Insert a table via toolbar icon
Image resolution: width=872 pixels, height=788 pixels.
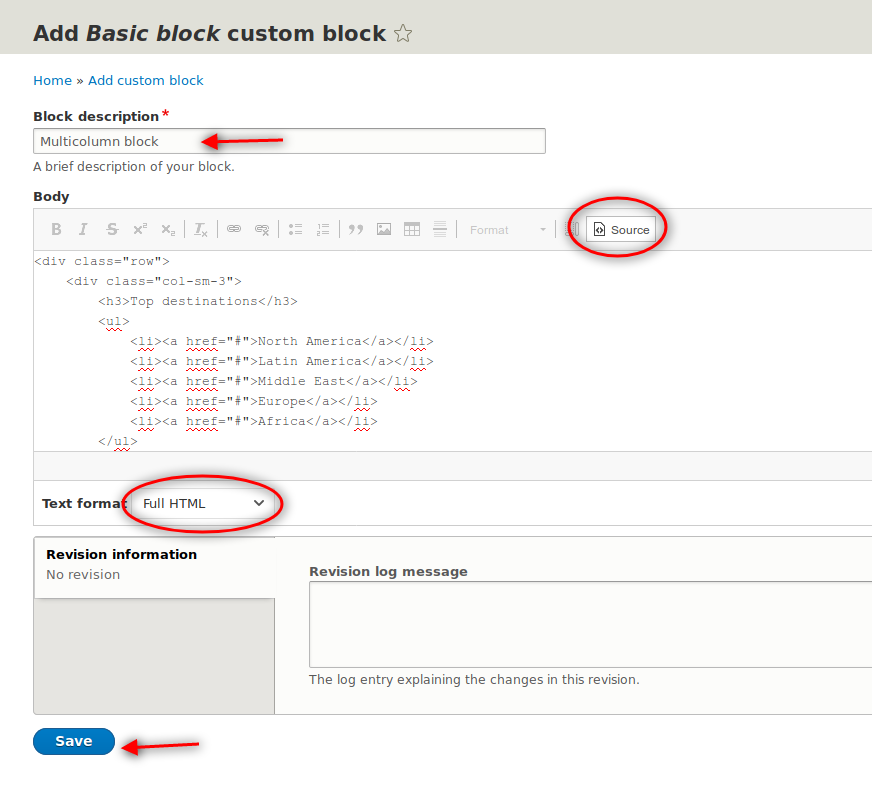tap(412, 229)
